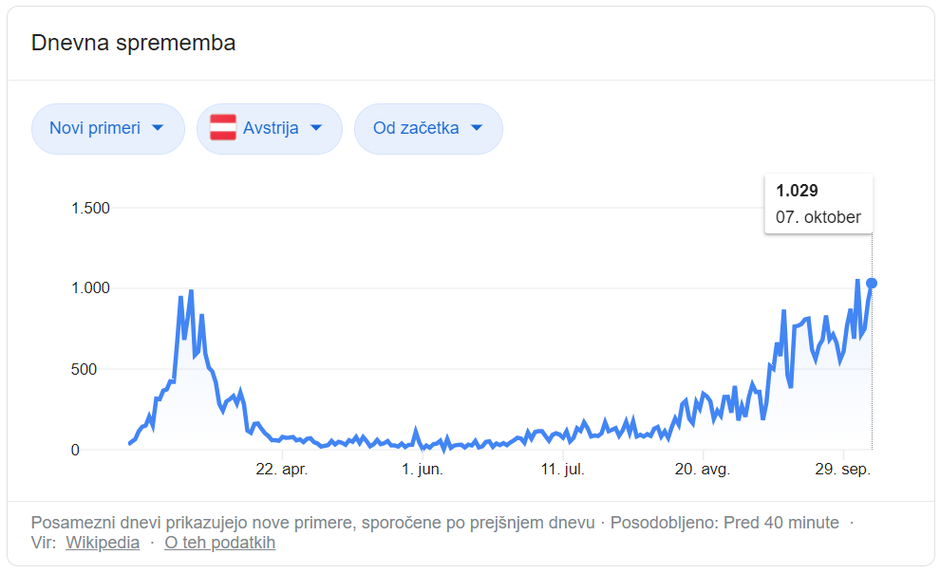Click the 29. sep. axis label
940x573 pixels.
[x=843, y=469]
